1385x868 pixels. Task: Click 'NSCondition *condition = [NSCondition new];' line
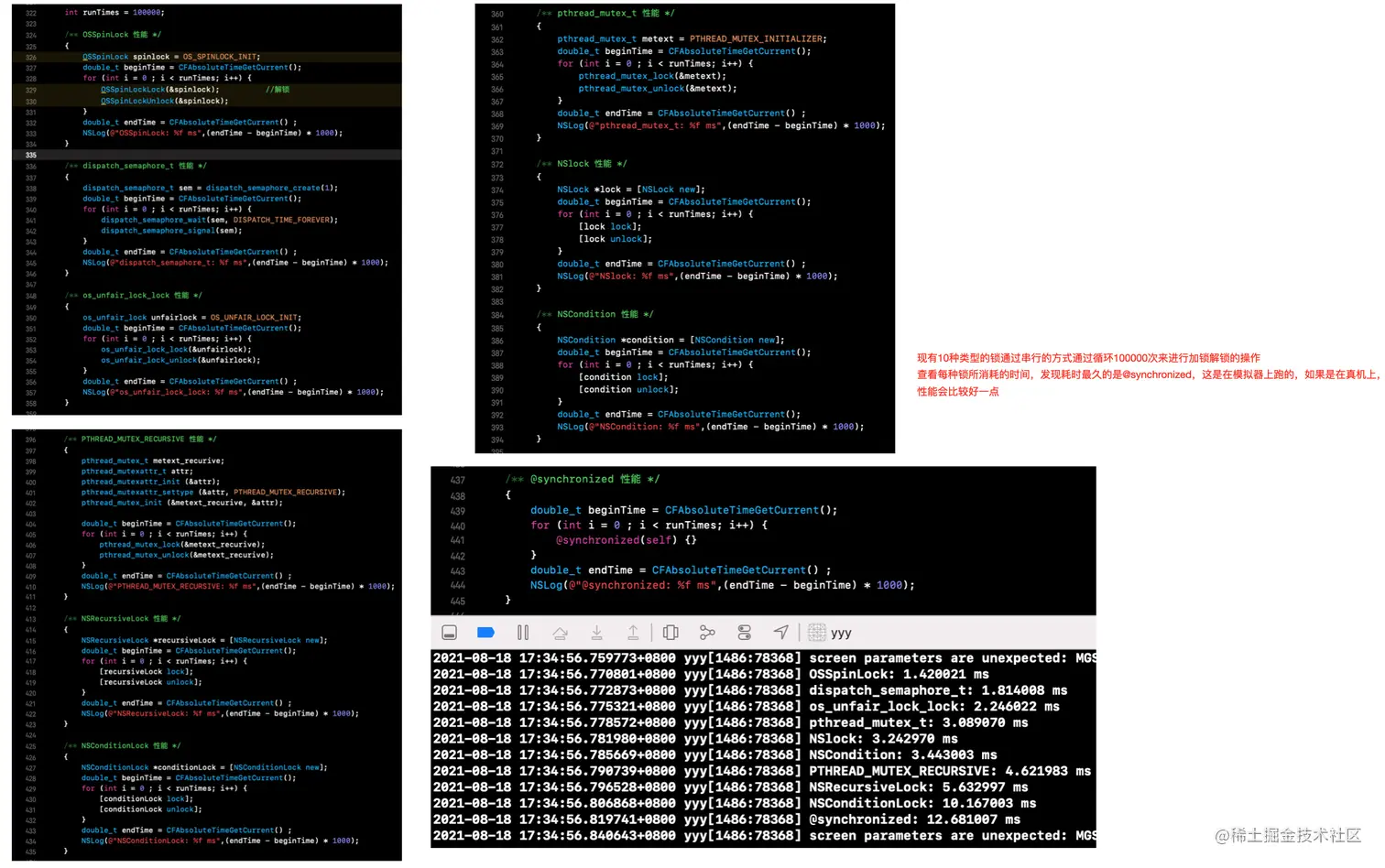tap(671, 340)
